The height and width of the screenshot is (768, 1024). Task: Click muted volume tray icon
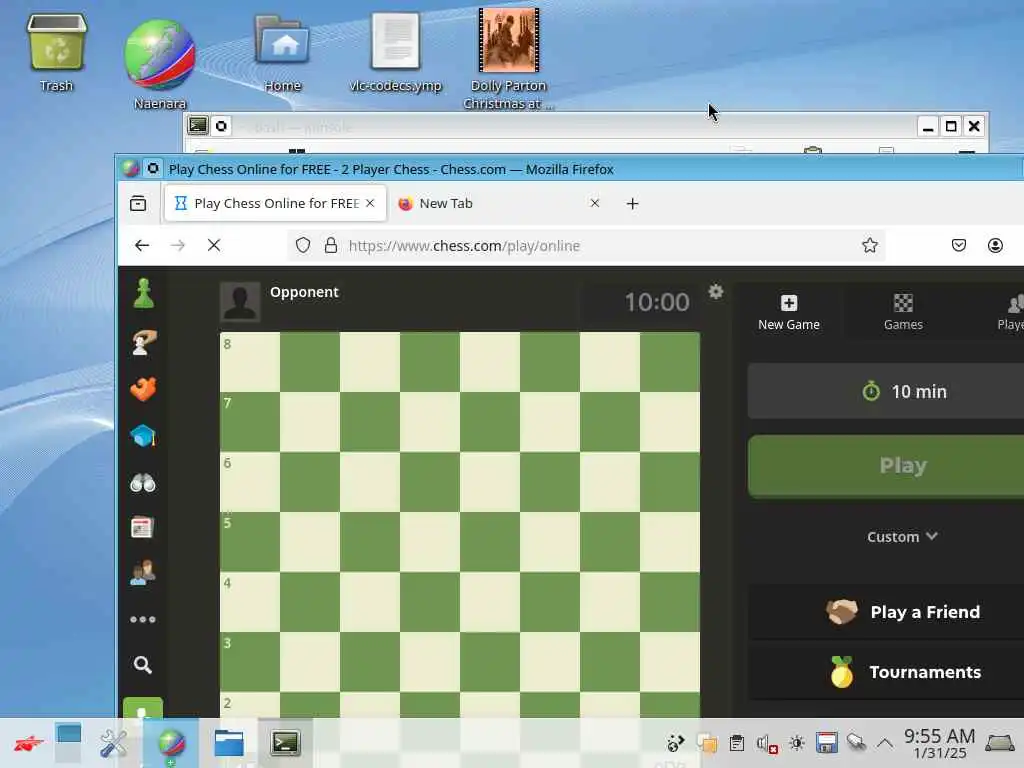pos(767,743)
